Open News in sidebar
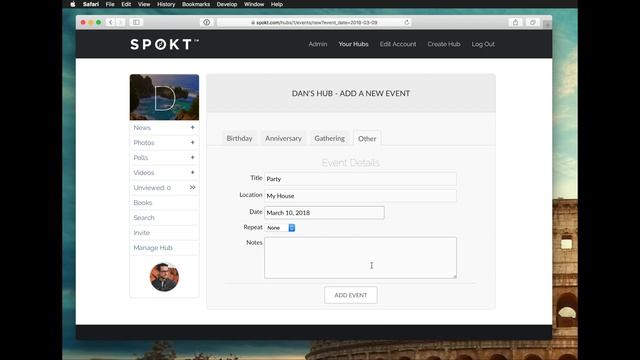 coord(142,128)
